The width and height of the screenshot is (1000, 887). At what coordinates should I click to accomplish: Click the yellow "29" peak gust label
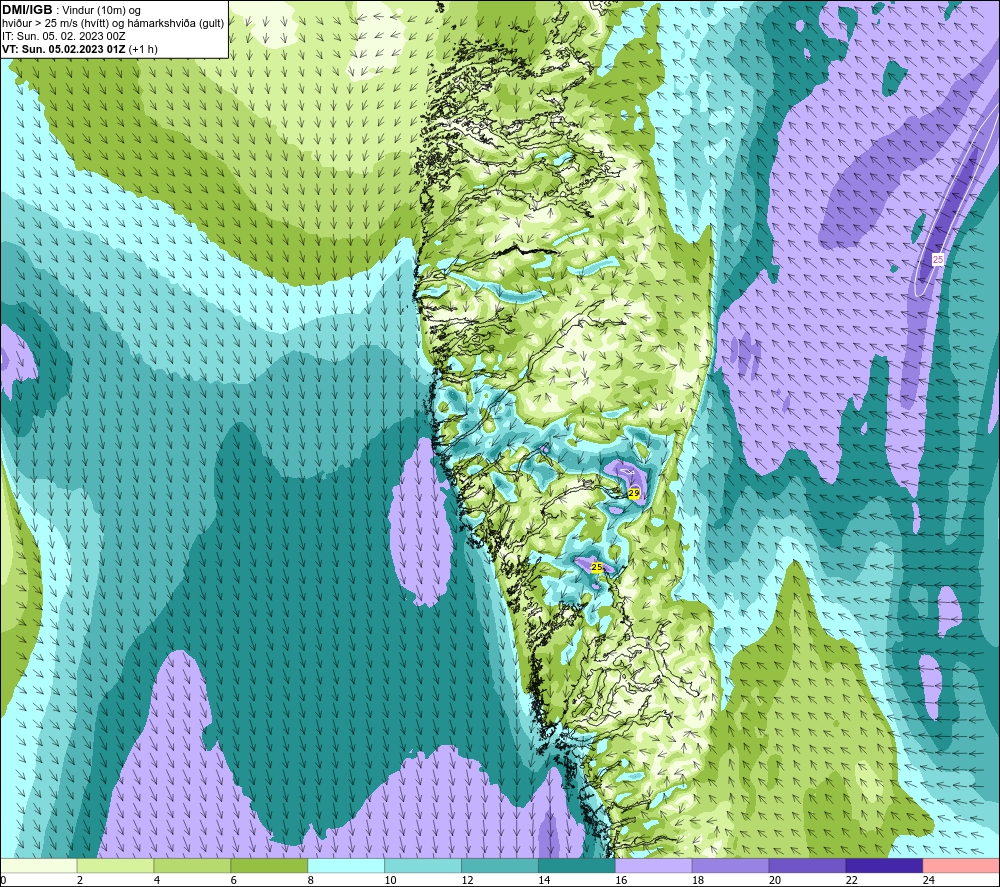(x=634, y=493)
